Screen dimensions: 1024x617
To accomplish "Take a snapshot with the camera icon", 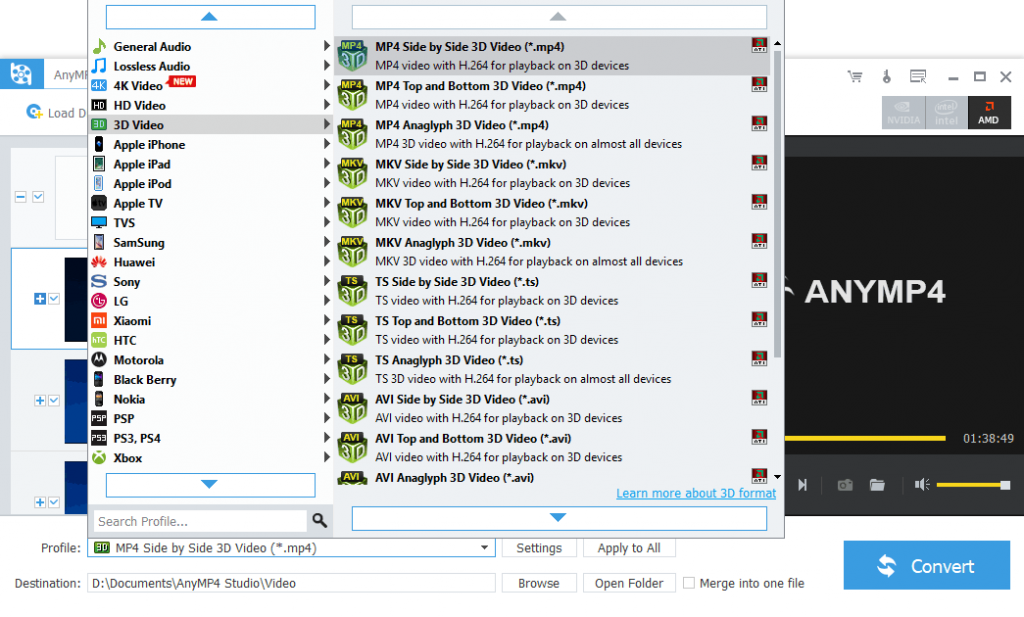I will [844, 484].
